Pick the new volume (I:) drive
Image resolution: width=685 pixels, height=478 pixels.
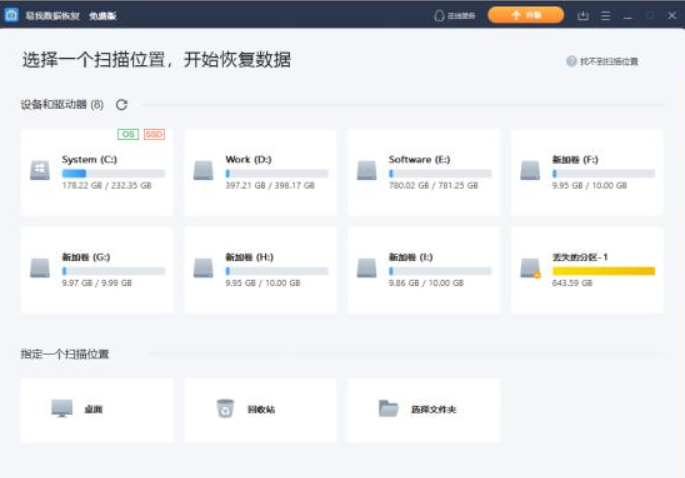(424, 270)
